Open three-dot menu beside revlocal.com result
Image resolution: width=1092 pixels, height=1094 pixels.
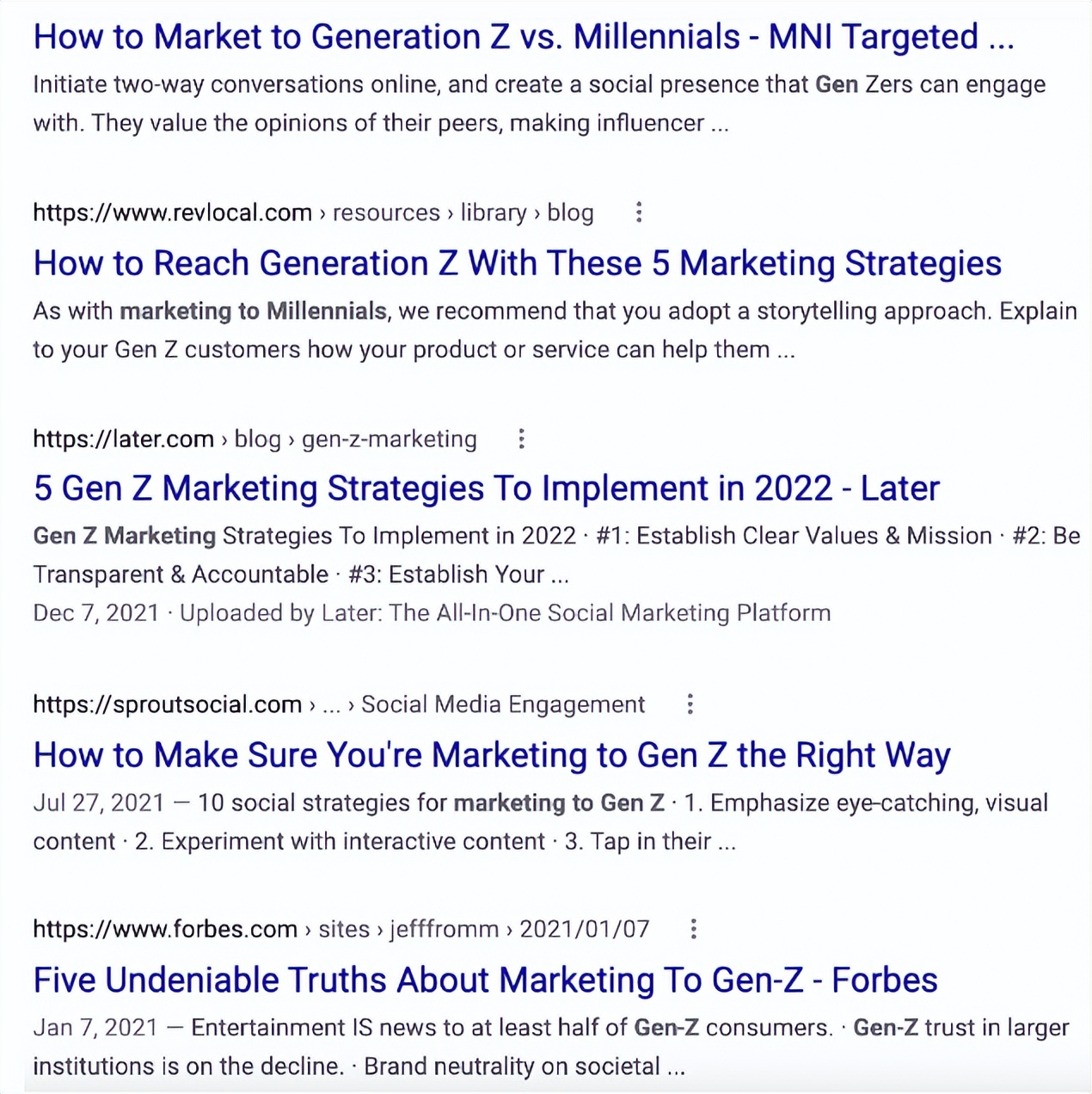pyautogui.click(x=638, y=212)
